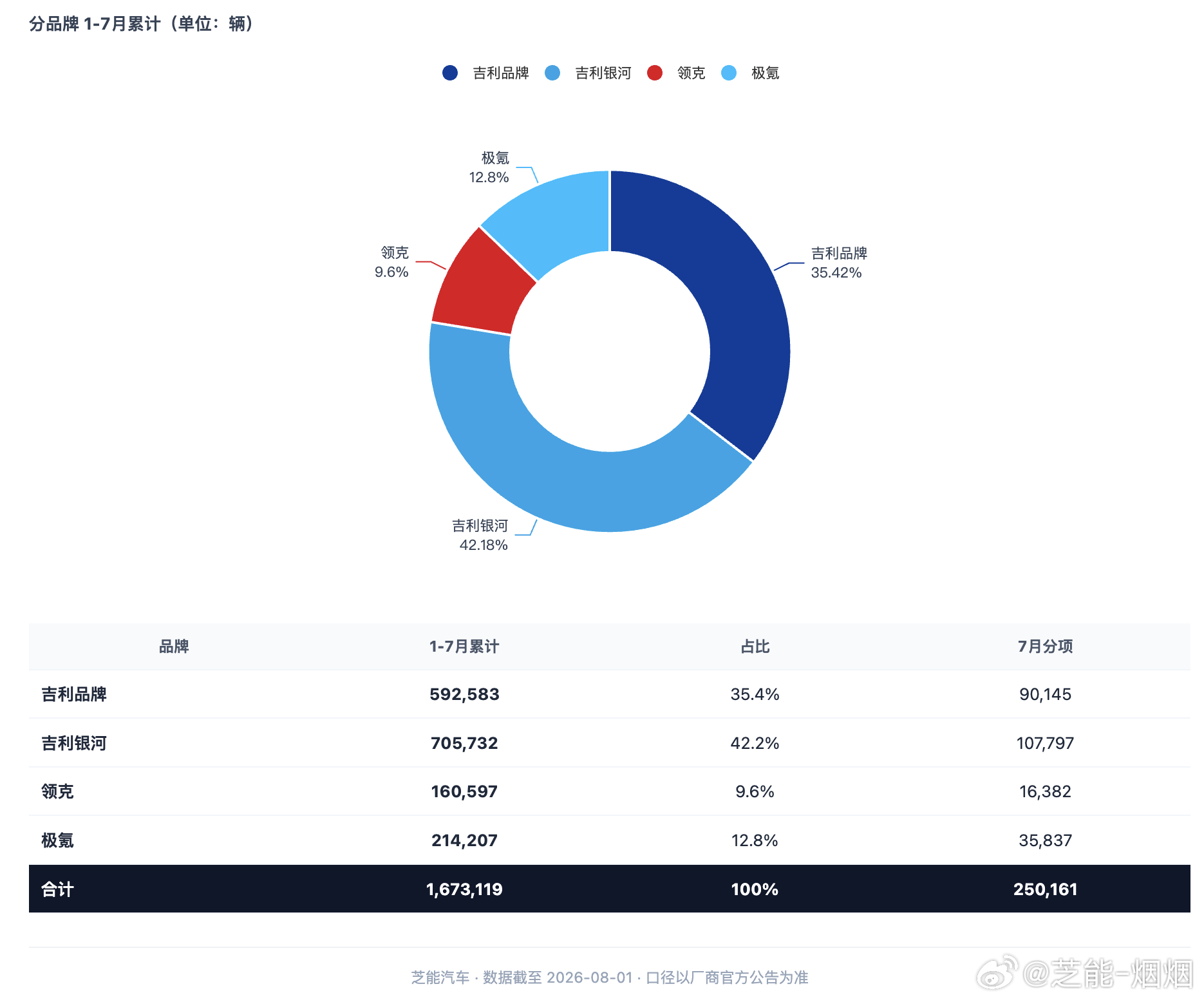Click the 品牌 column header

[x=174, y=647]
